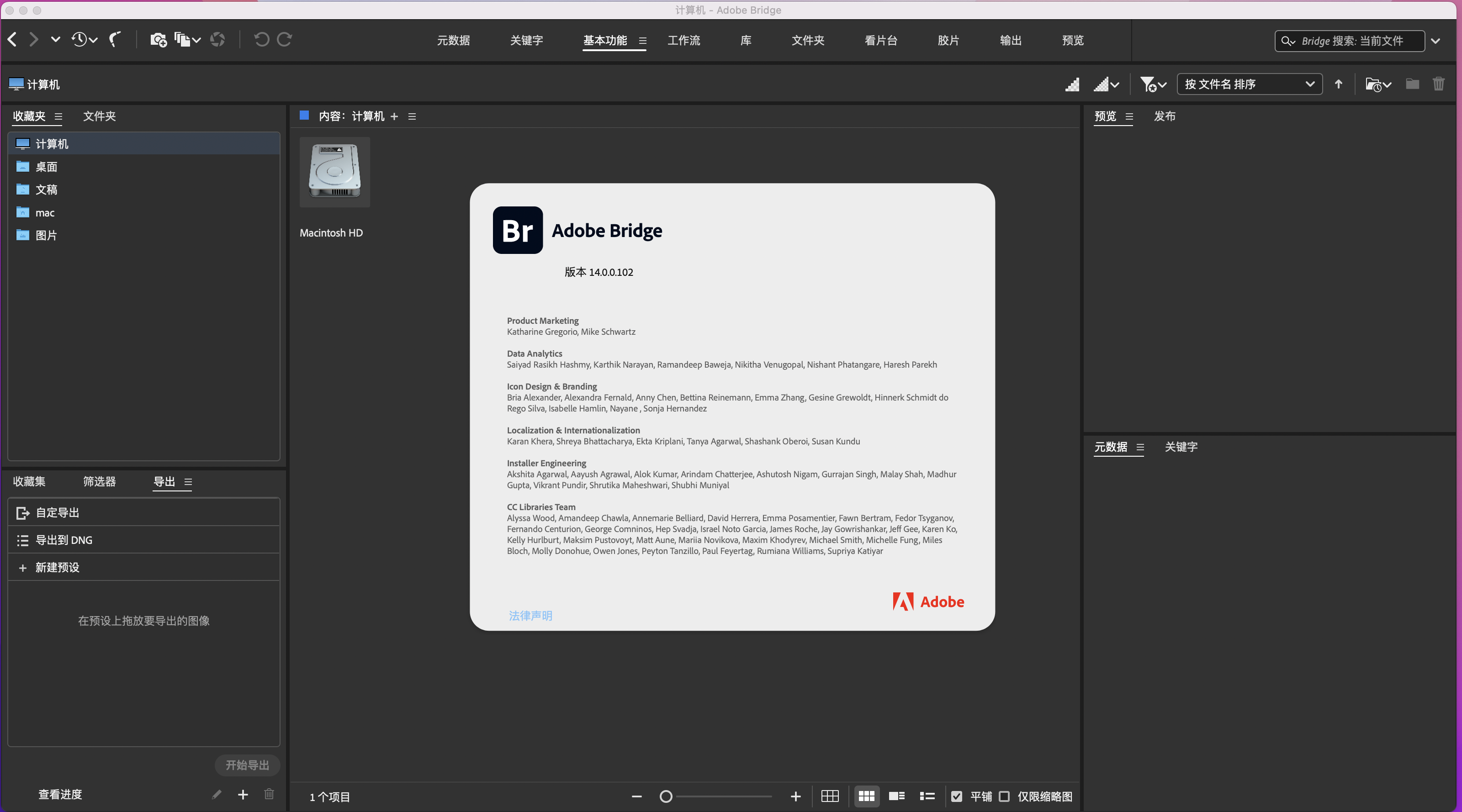The height and width of the screenshot is (812, 1462).
Task: Open the 法律声明 link
Action: point(530,616)
